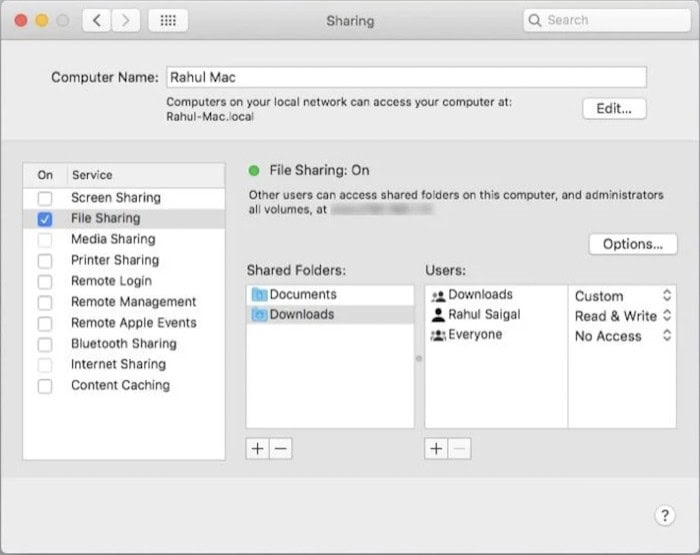Select Screen Sharing service row
This screenshot has width=700, height=555.
(124, 198)
